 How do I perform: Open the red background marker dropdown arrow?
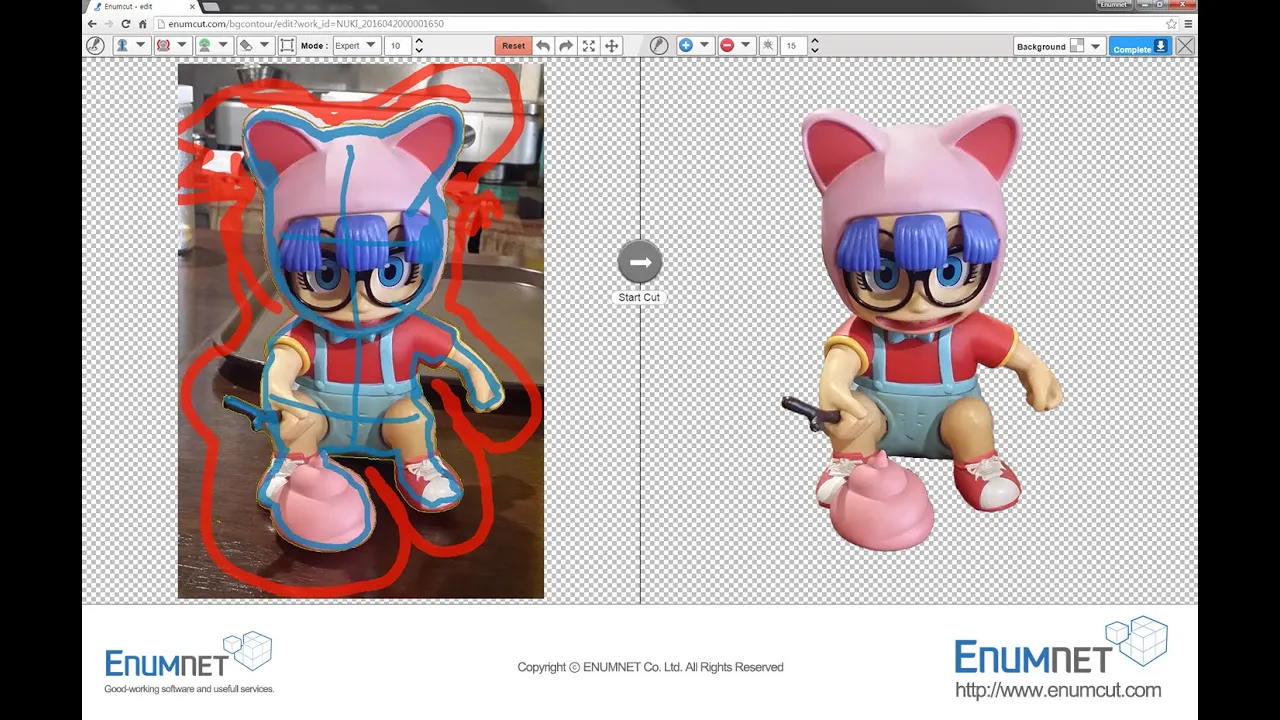coord(182,45)
